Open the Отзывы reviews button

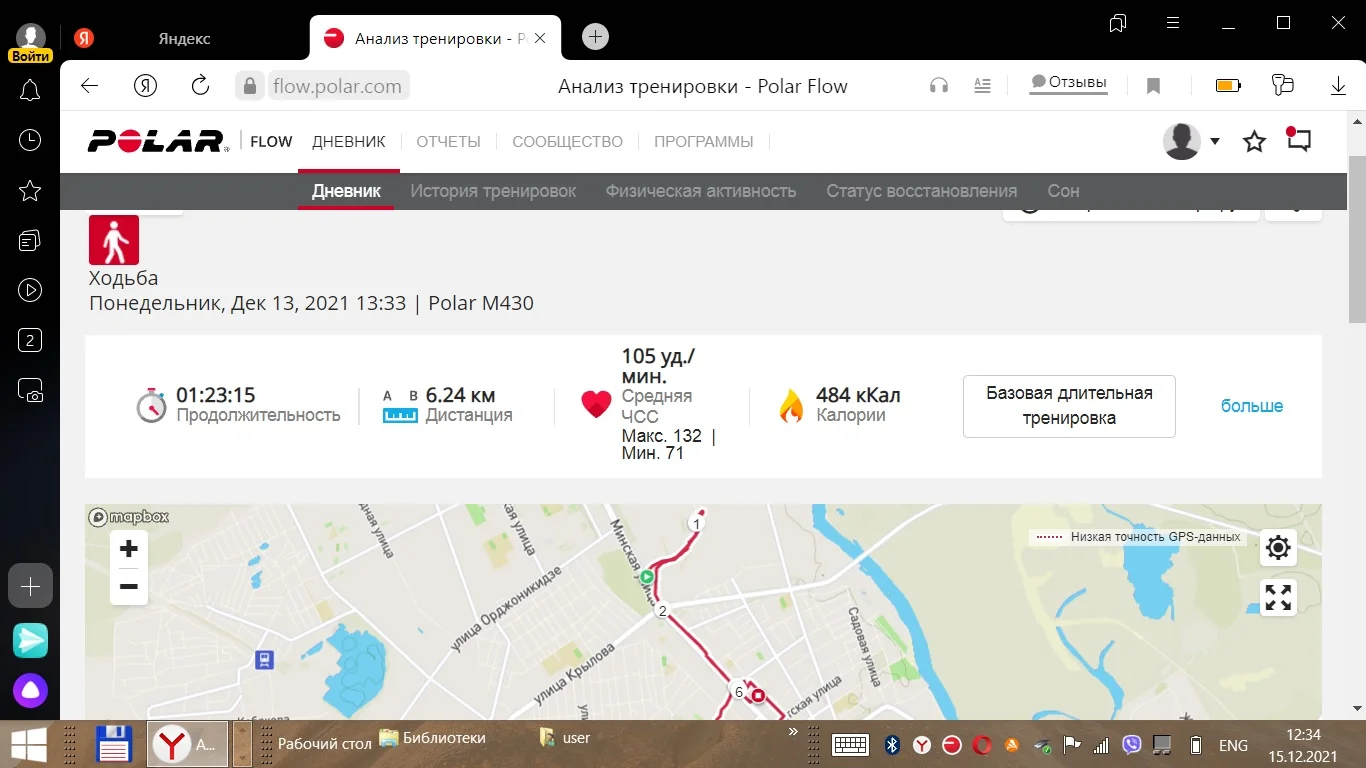pos(1069,83)
